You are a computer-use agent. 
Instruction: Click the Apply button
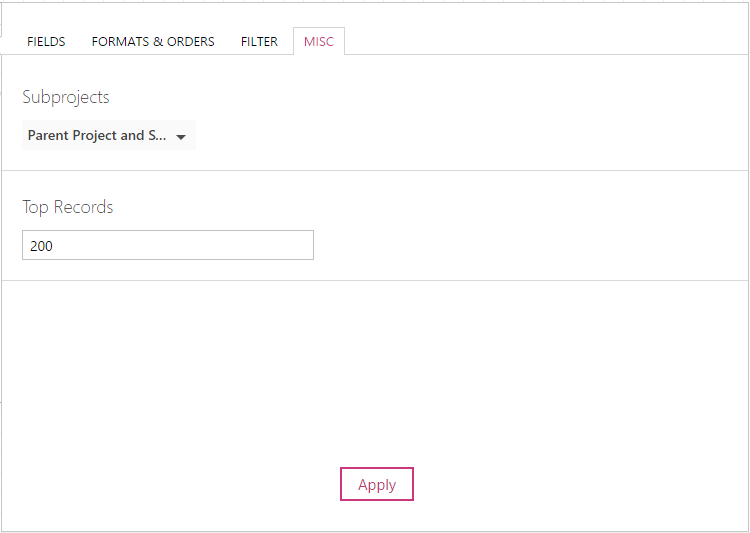pyautogui.click(x=377, y=484)
